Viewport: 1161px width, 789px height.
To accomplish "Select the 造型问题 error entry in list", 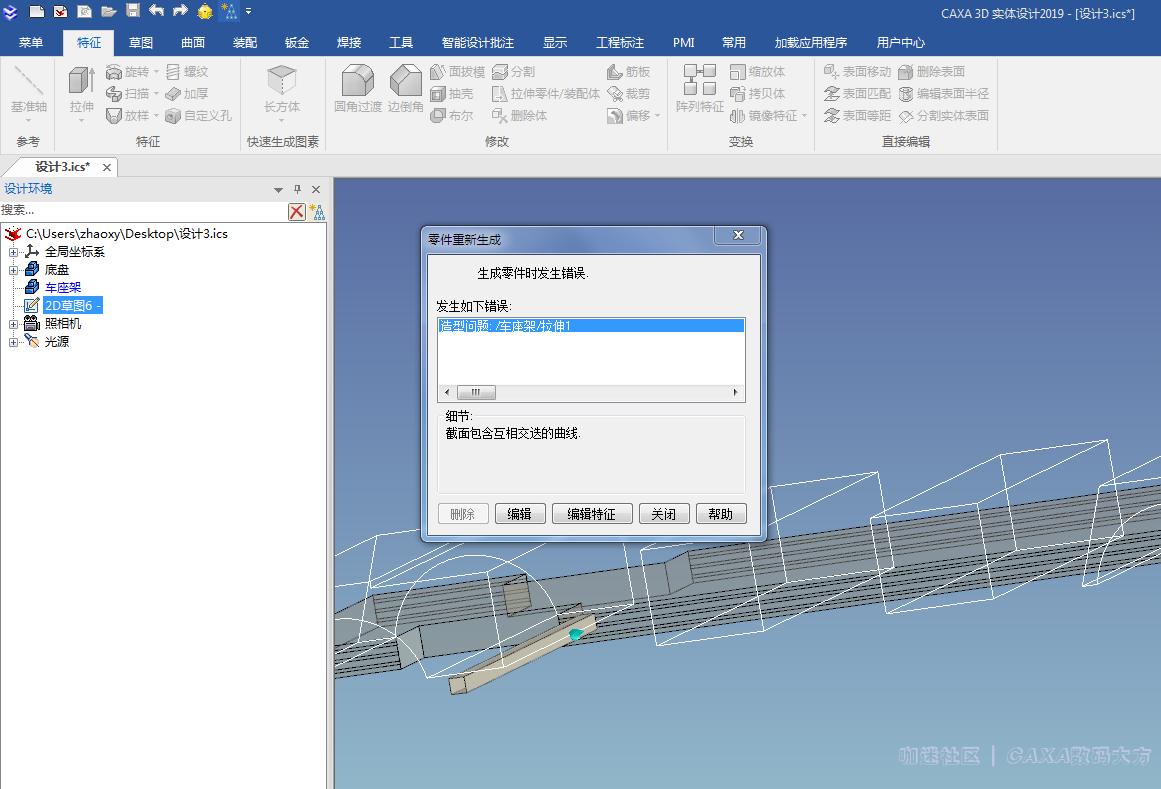I will (591, 326).
